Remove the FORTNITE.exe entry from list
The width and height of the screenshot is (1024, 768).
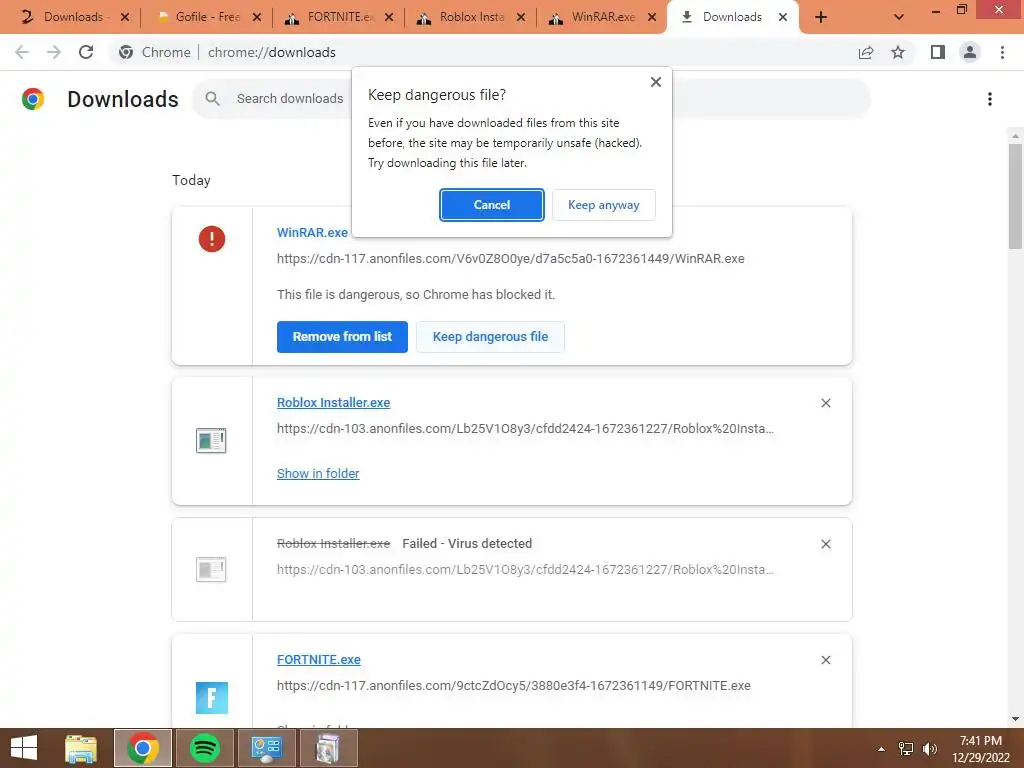825,660
